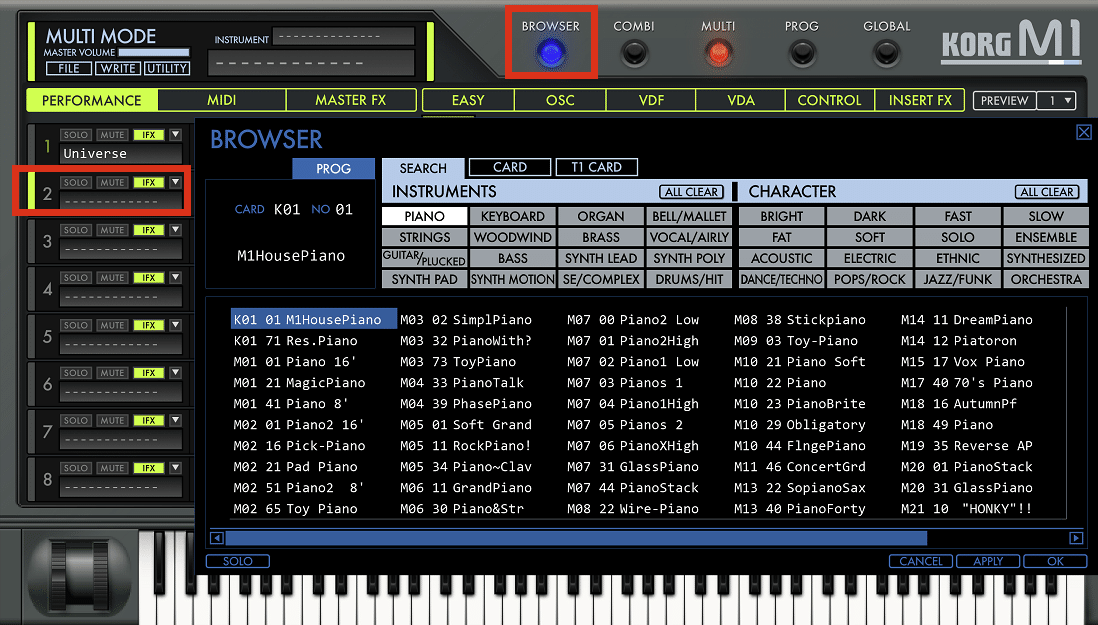Open the INSERT FX tab

(x=920, y=100)
